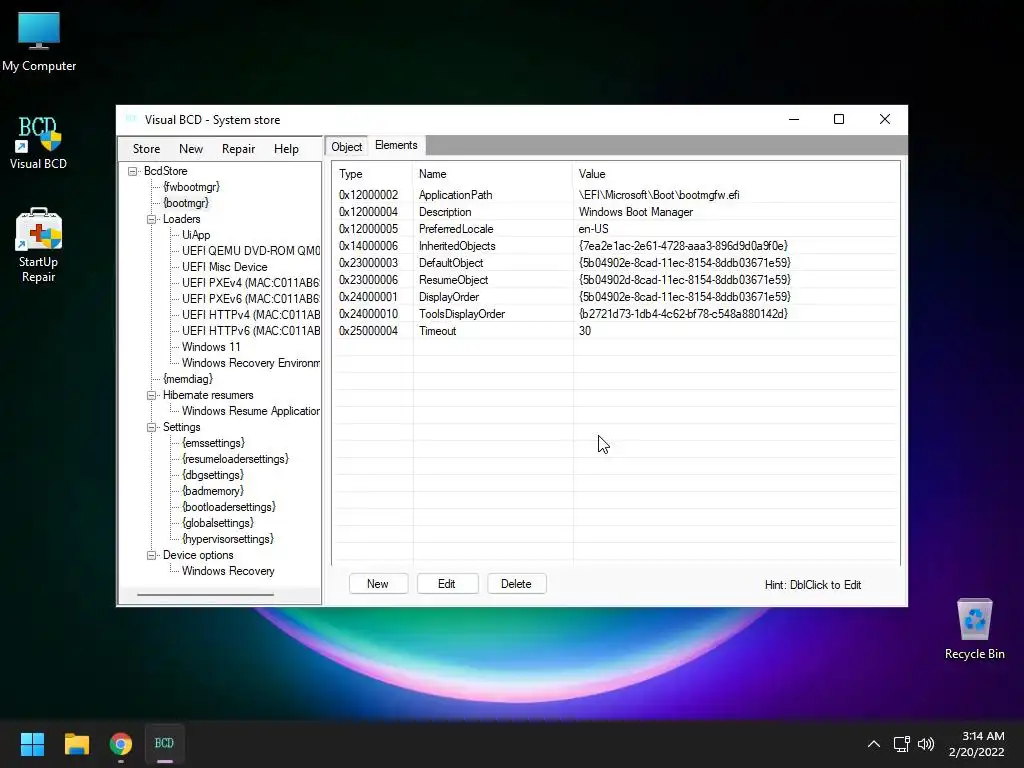This screenshot has height=768, width=1024.
Task: Select UEFI Misc Device loader
Action: [x=225, y=267]
